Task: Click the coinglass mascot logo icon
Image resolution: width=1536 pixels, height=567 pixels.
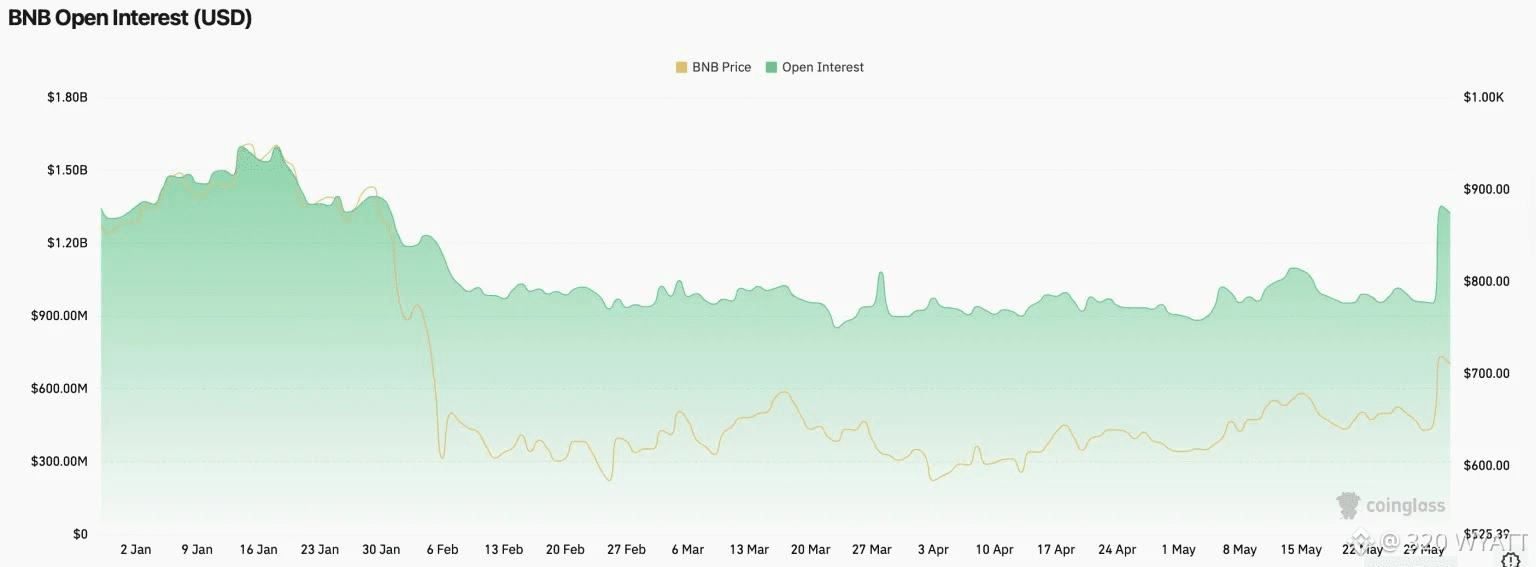Action: click(x=1348, y=505)
